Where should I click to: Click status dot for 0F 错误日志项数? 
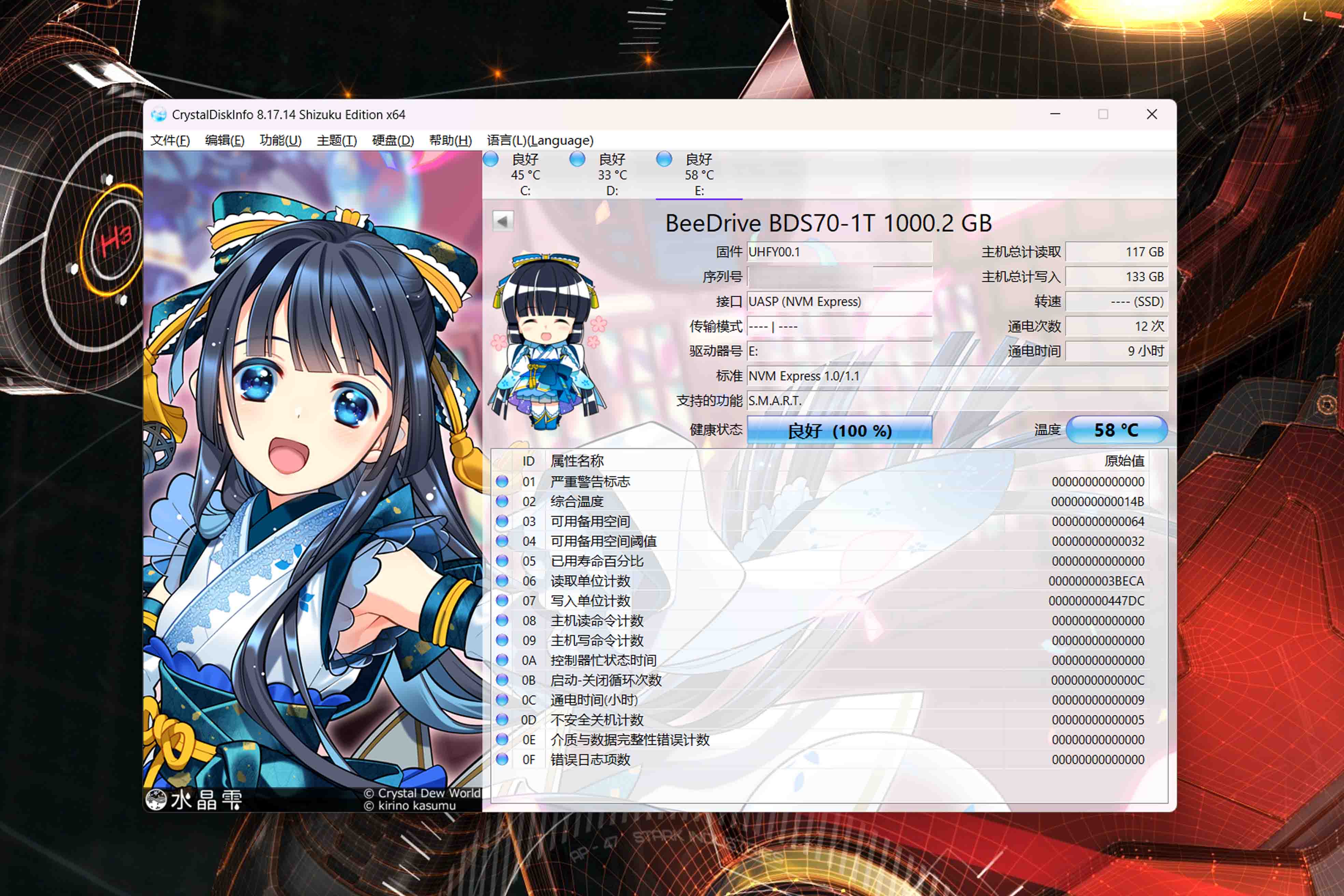coord(502,759)
